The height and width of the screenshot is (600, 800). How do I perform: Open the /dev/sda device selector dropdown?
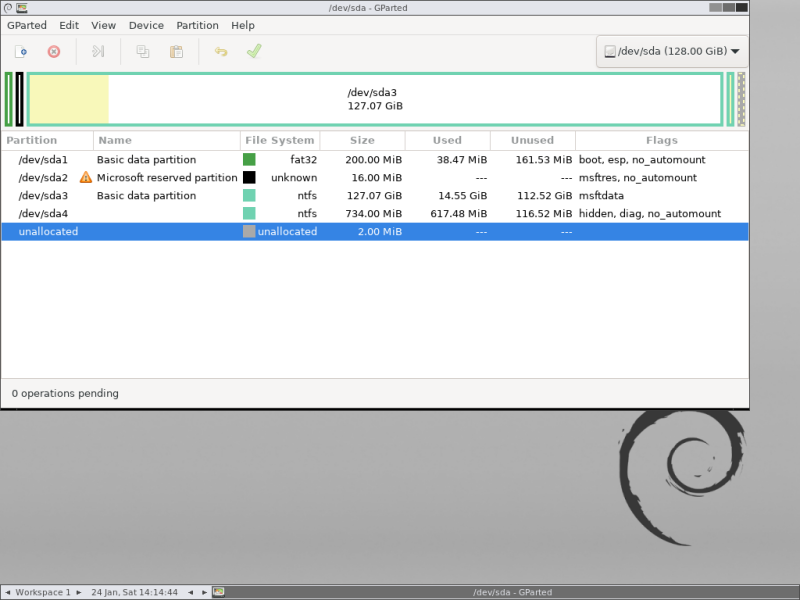pos(672,51)
